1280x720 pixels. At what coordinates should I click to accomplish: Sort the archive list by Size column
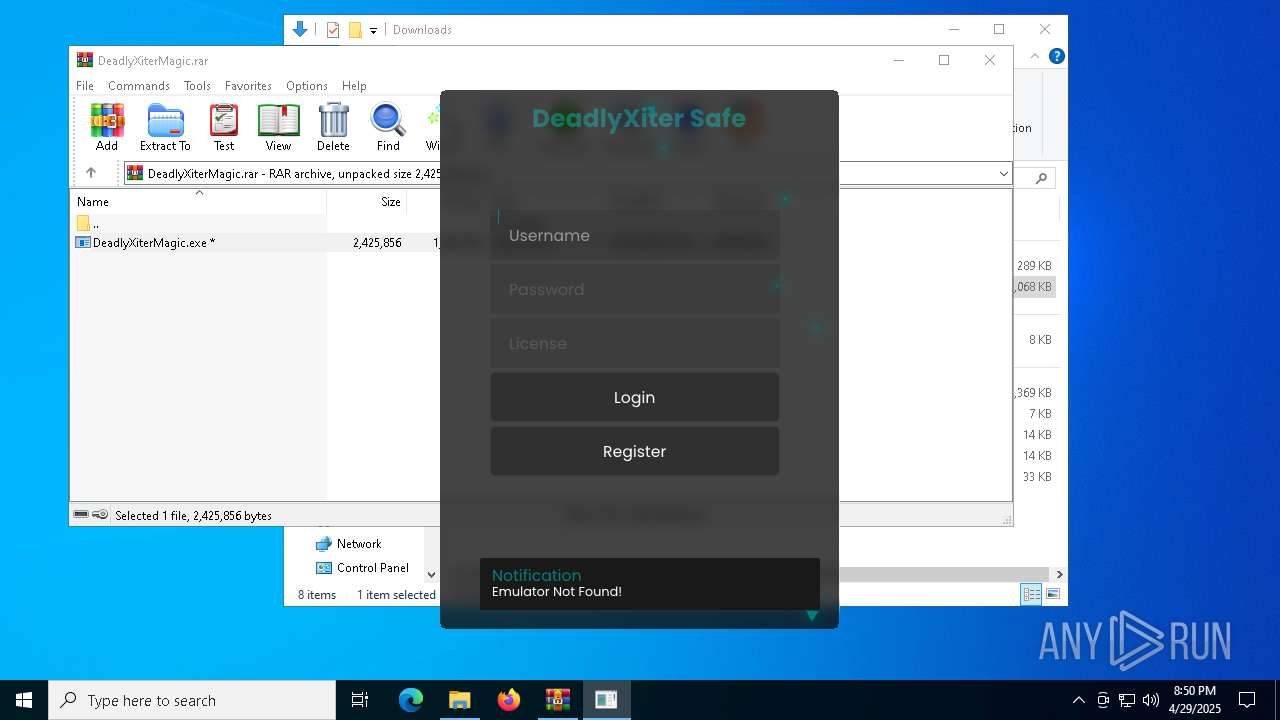(x=367, y=201)
